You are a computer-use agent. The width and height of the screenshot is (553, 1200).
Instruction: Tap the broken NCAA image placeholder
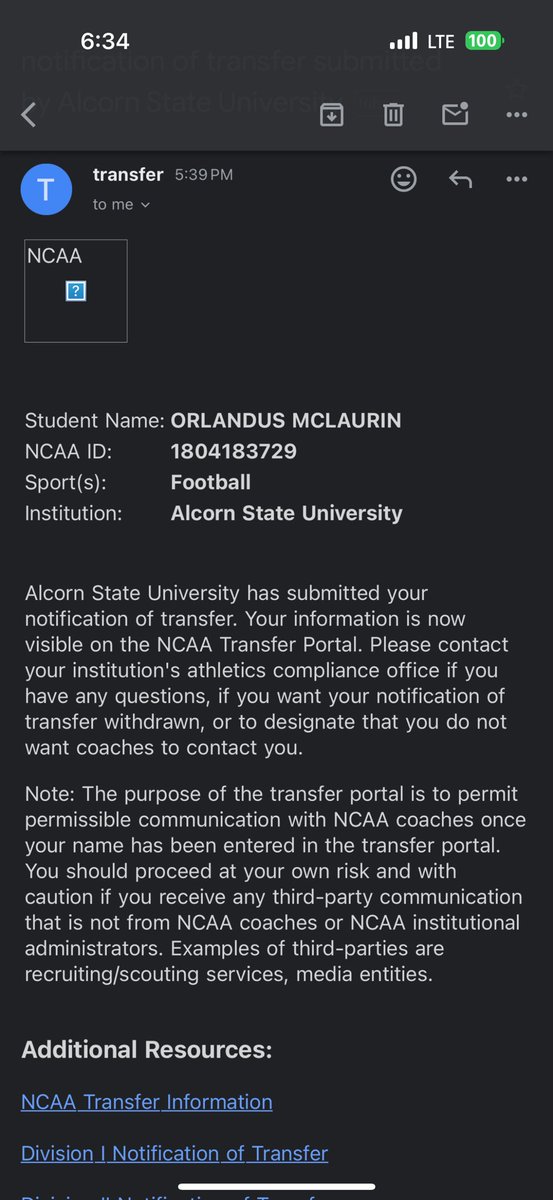(x=76, y=291)
